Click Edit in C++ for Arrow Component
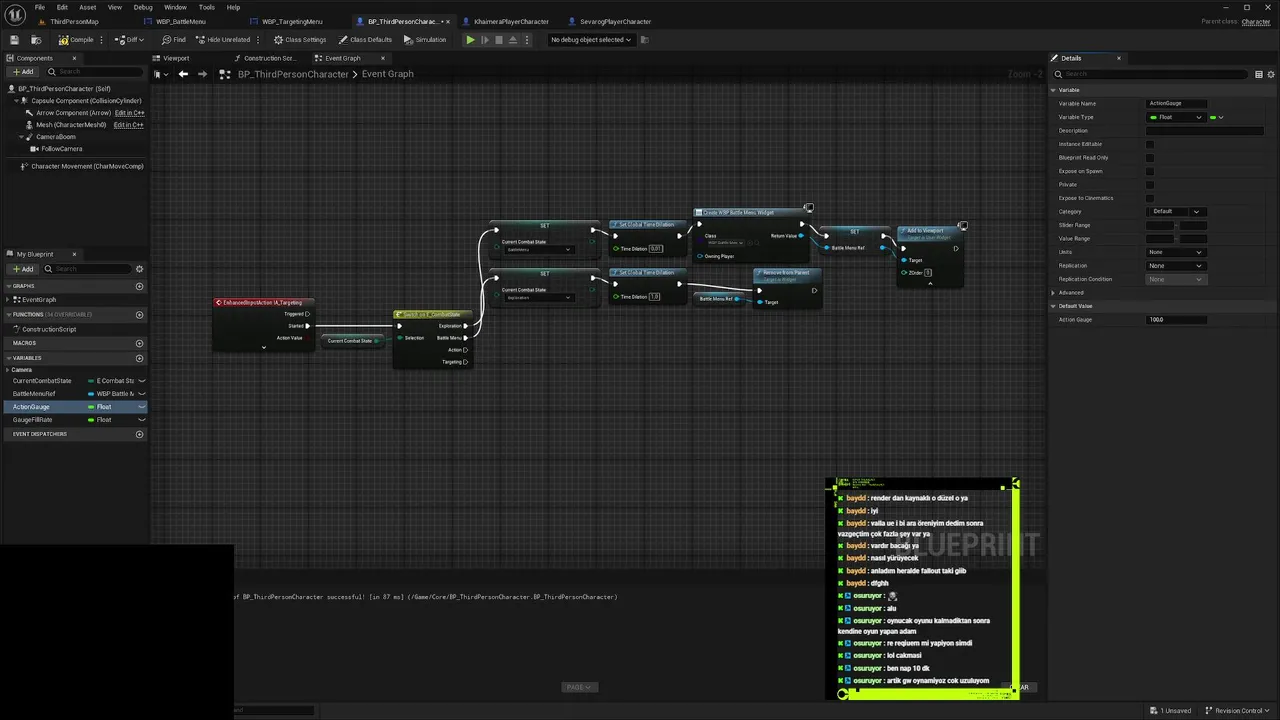This screenshot has width=1280, height=720. 129,113
